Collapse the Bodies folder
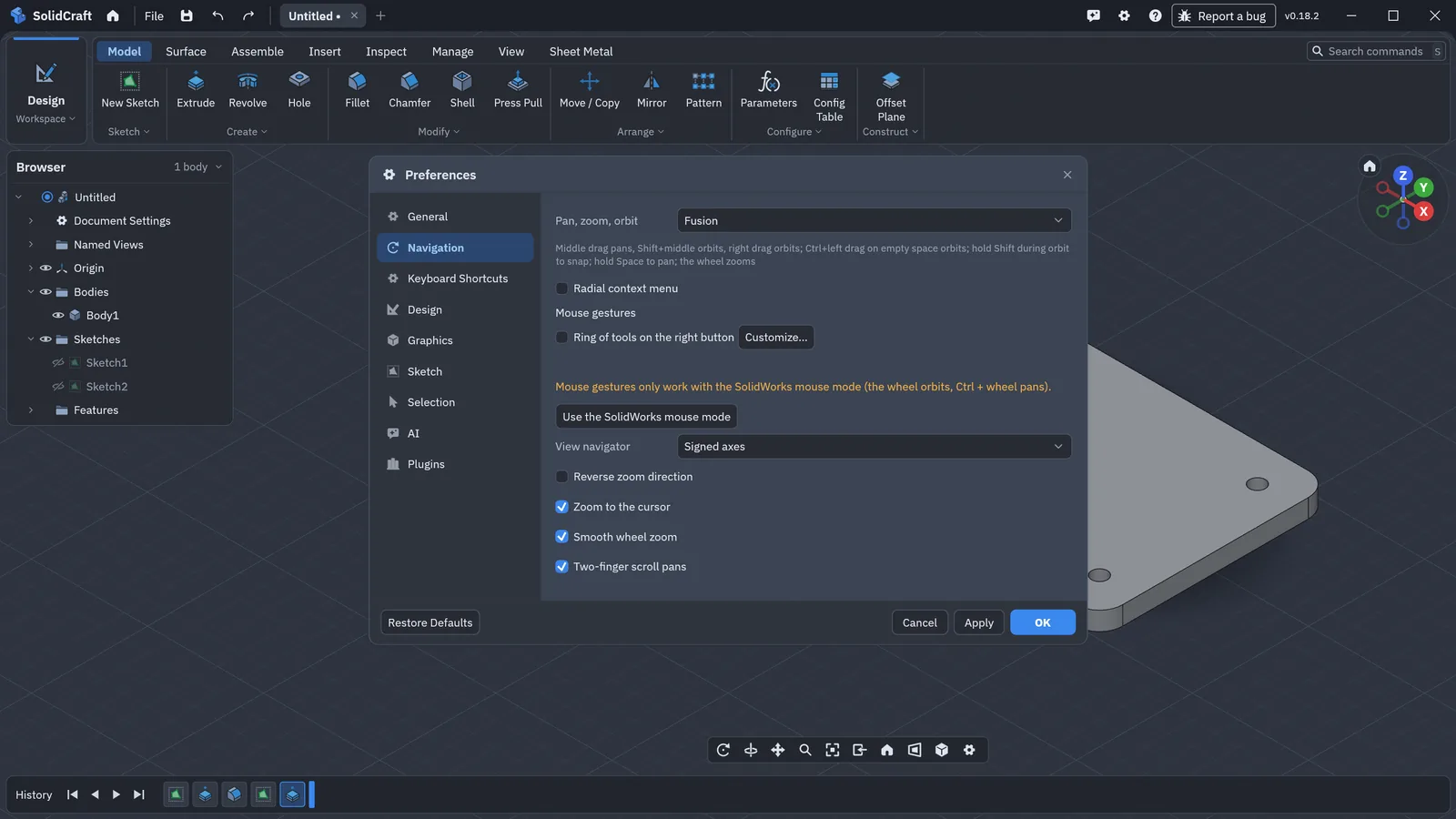The width and height of the screenshot is (1456, 819). 31,292
